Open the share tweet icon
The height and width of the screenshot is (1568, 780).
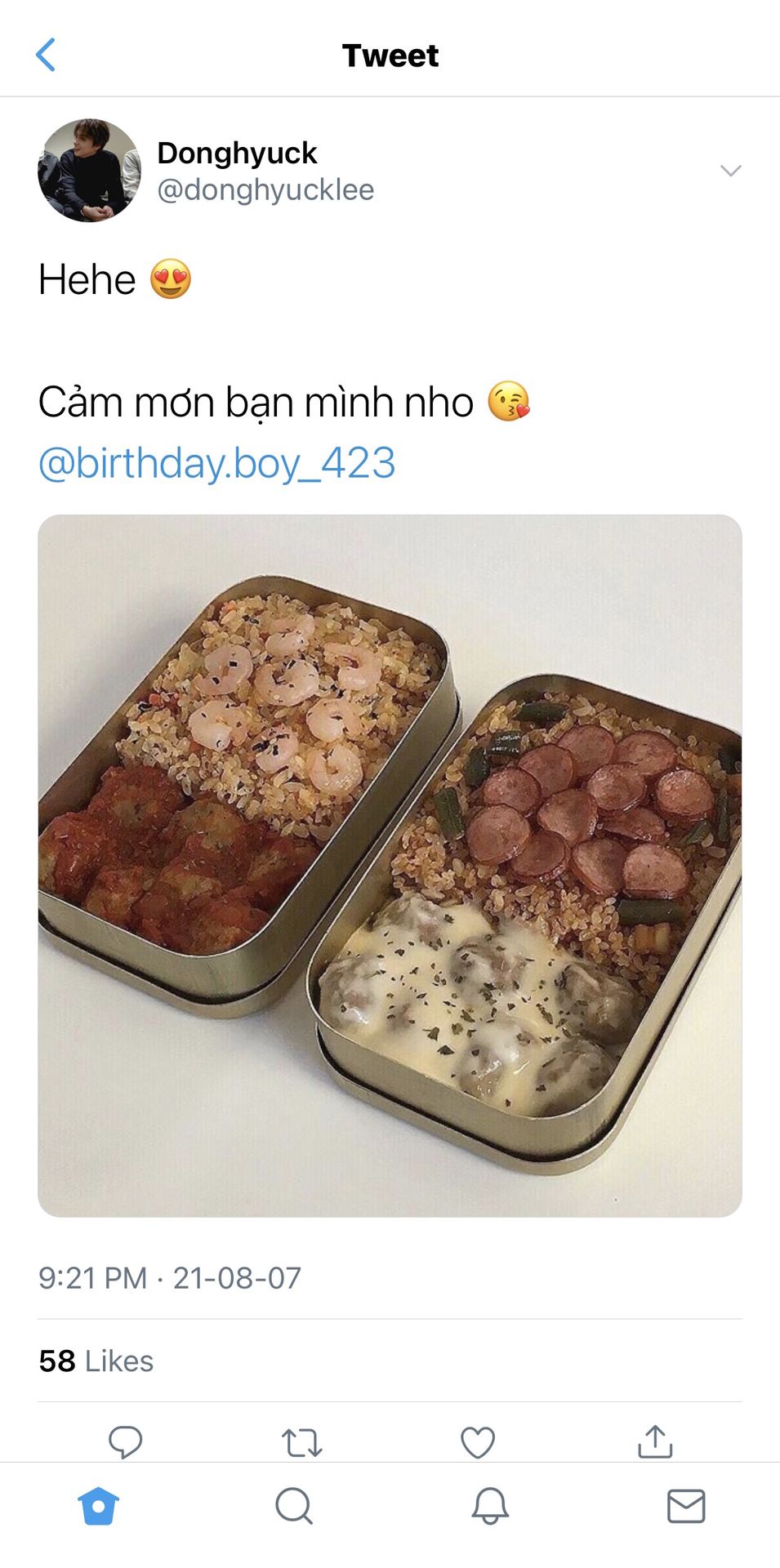(x=655, y=1441)
